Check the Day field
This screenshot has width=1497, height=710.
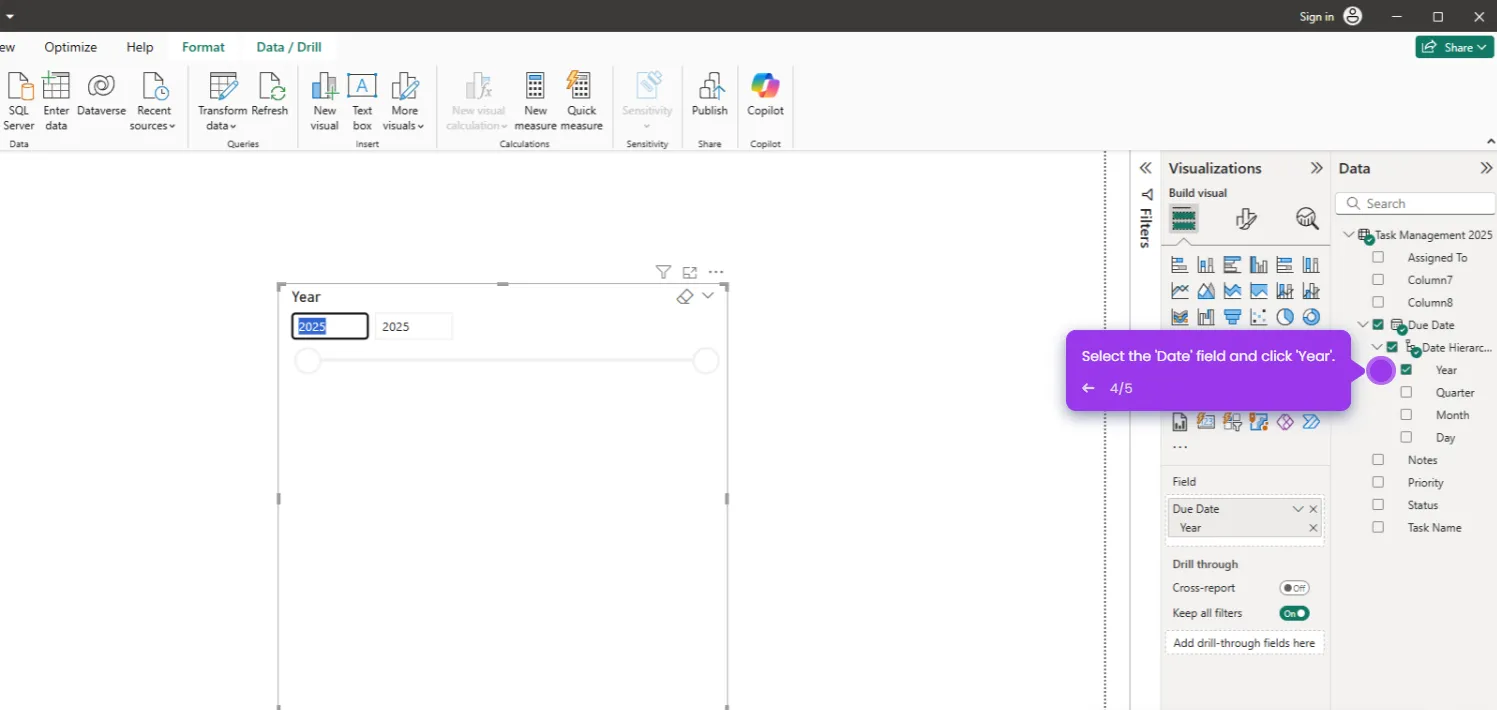1406,437
